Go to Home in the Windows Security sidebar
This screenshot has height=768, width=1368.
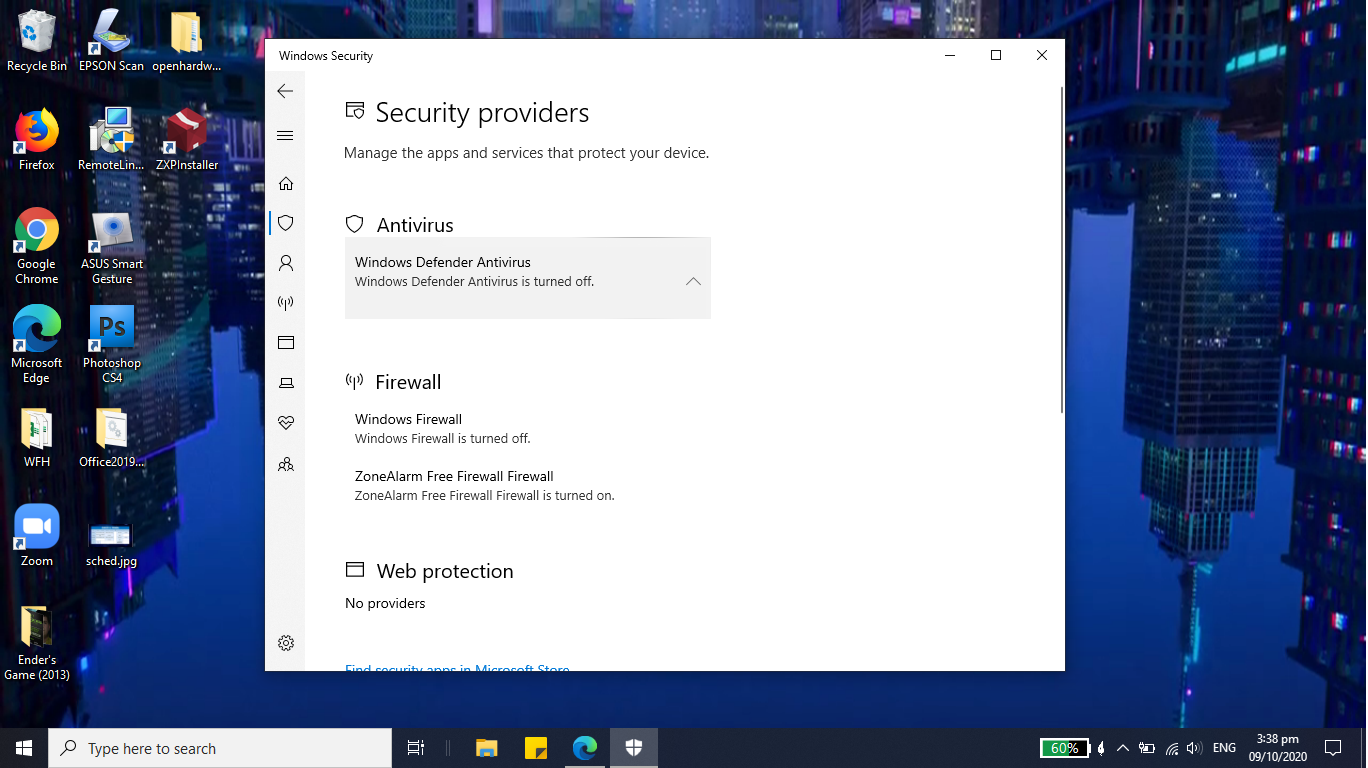pyautogui.click(x=286, y=183)
